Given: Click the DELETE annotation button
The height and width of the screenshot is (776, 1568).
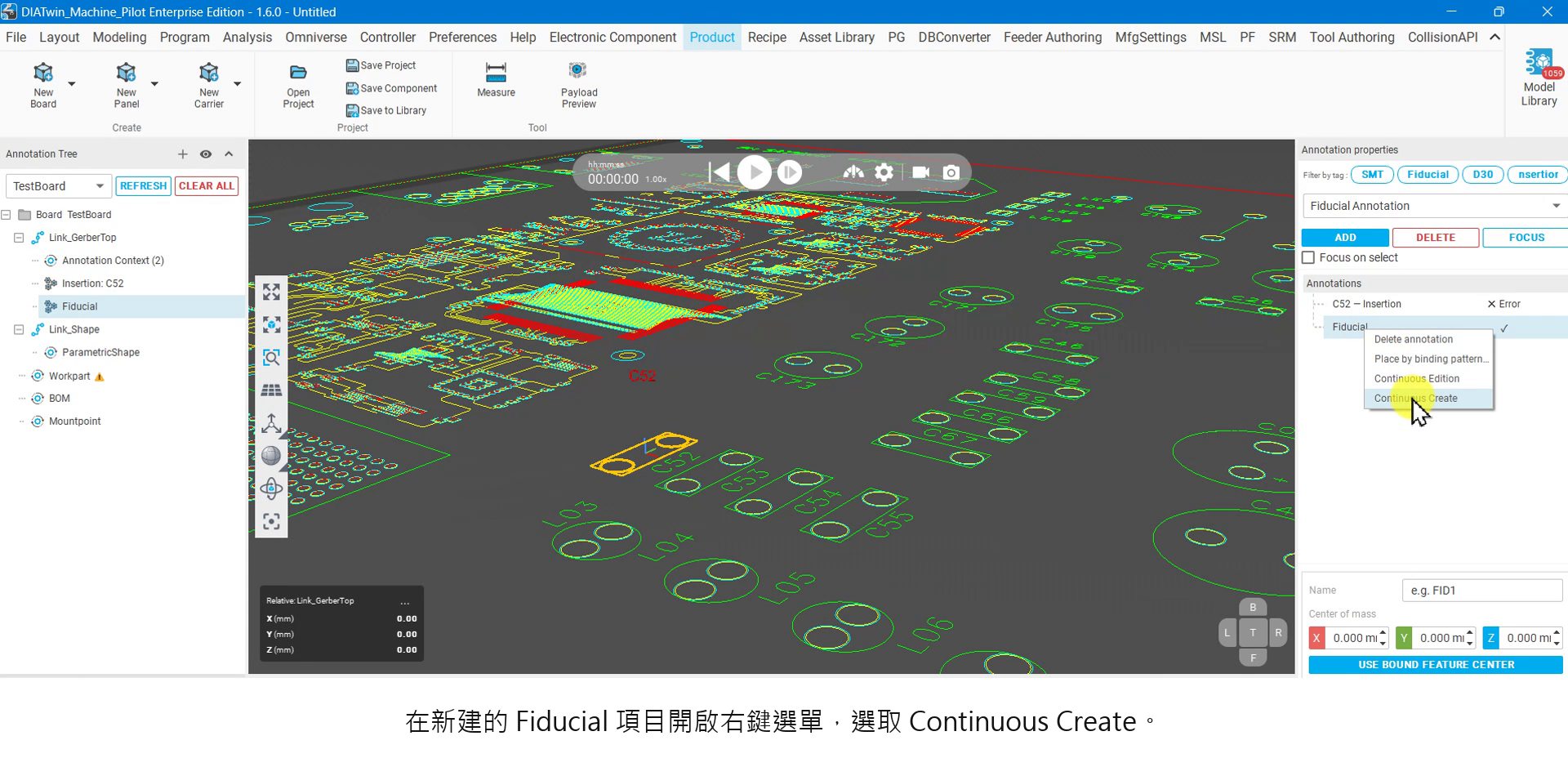Looking at the screenshot, I should click(x=1436, y=238).
